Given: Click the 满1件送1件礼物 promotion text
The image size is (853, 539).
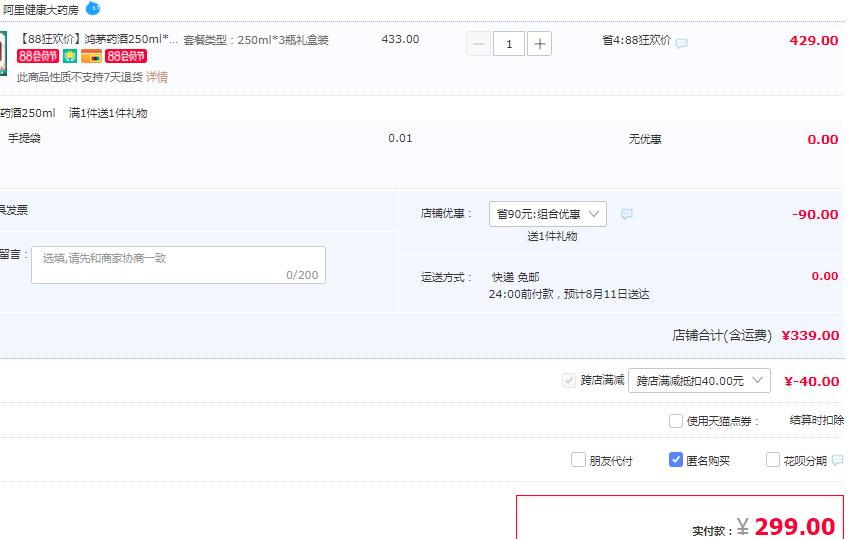Looking at the screenshot, I should pyautogui.click(x=108, y=113).
